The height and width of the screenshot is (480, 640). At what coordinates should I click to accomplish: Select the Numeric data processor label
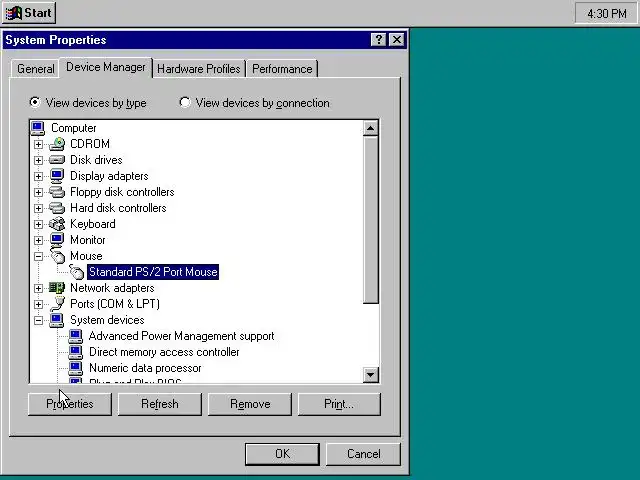pos(145,368)
